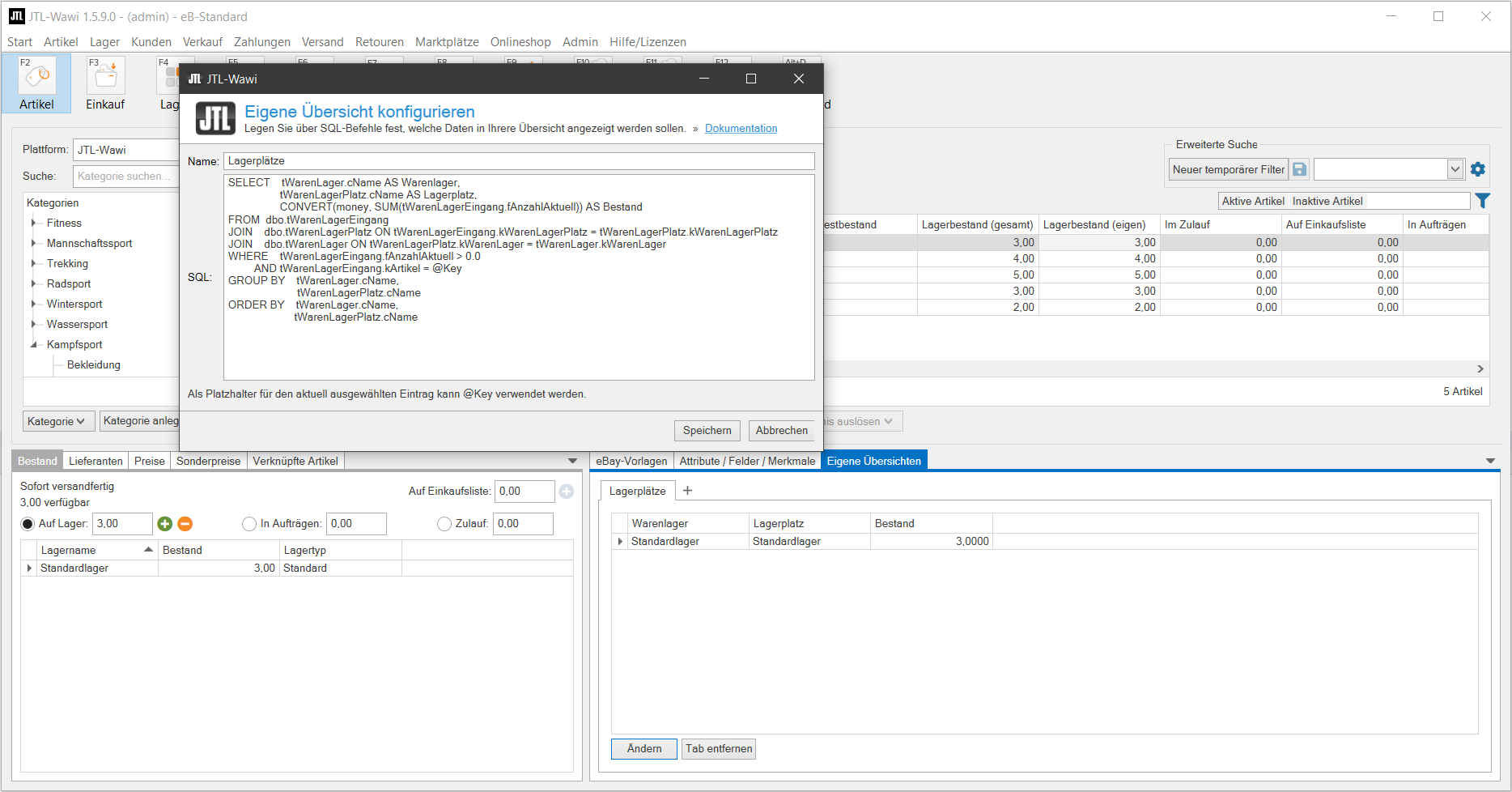This screenshot has width=1512, height=792.
Task: Expand the Trekking category
Action: (33, 263)
